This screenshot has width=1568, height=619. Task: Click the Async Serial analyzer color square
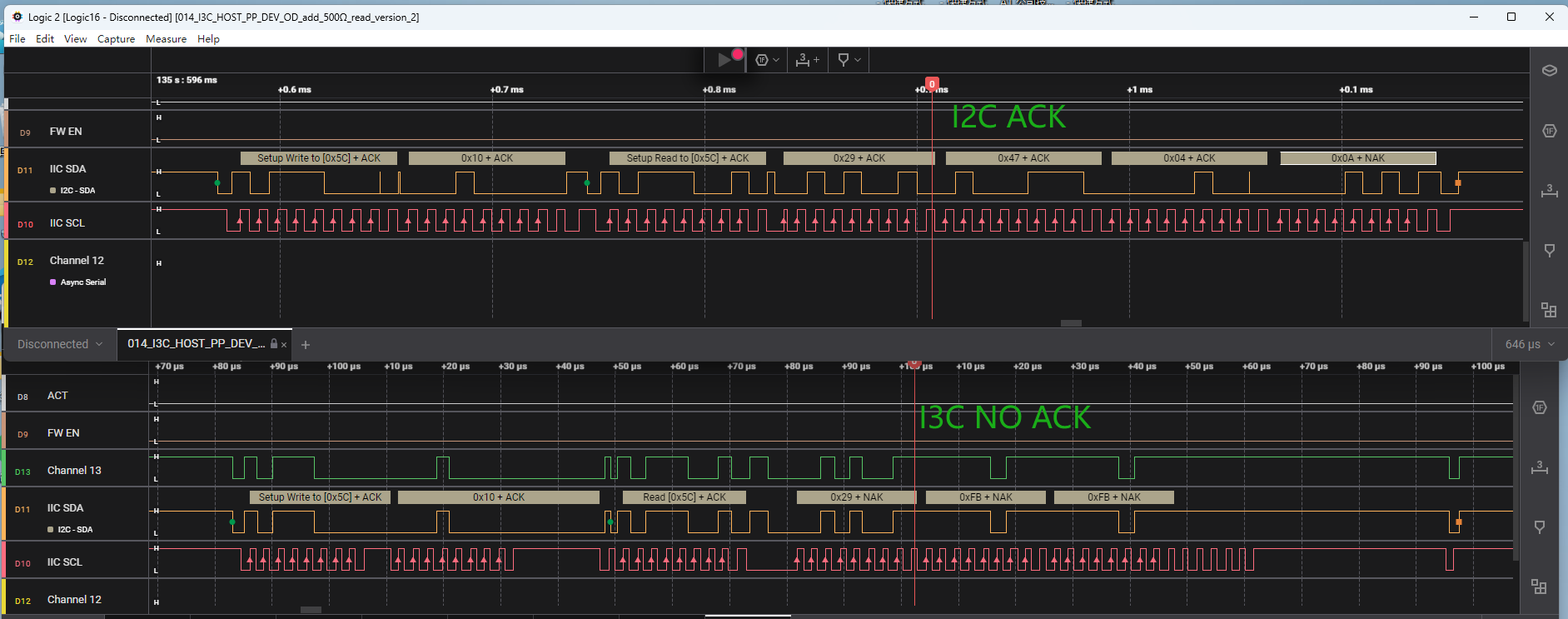(53, 282)
